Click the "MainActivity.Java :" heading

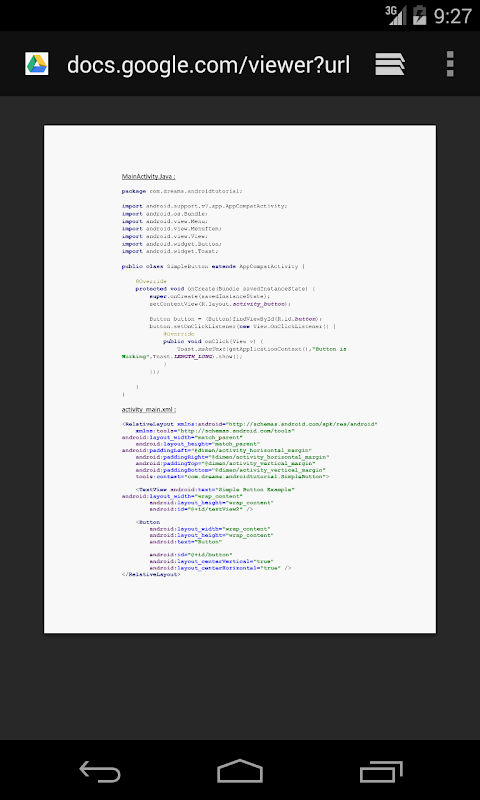(148, 177)
